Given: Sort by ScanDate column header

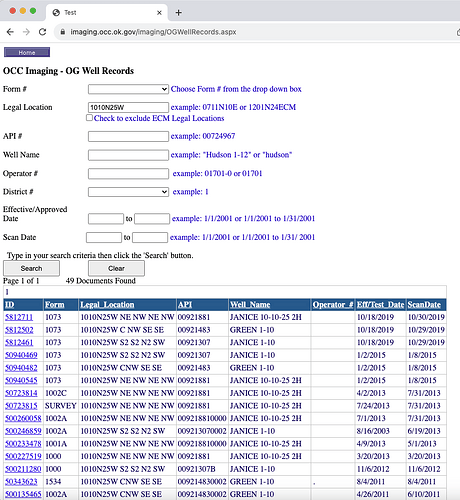Looking at the screenshot, I should (x=424, y=305).
